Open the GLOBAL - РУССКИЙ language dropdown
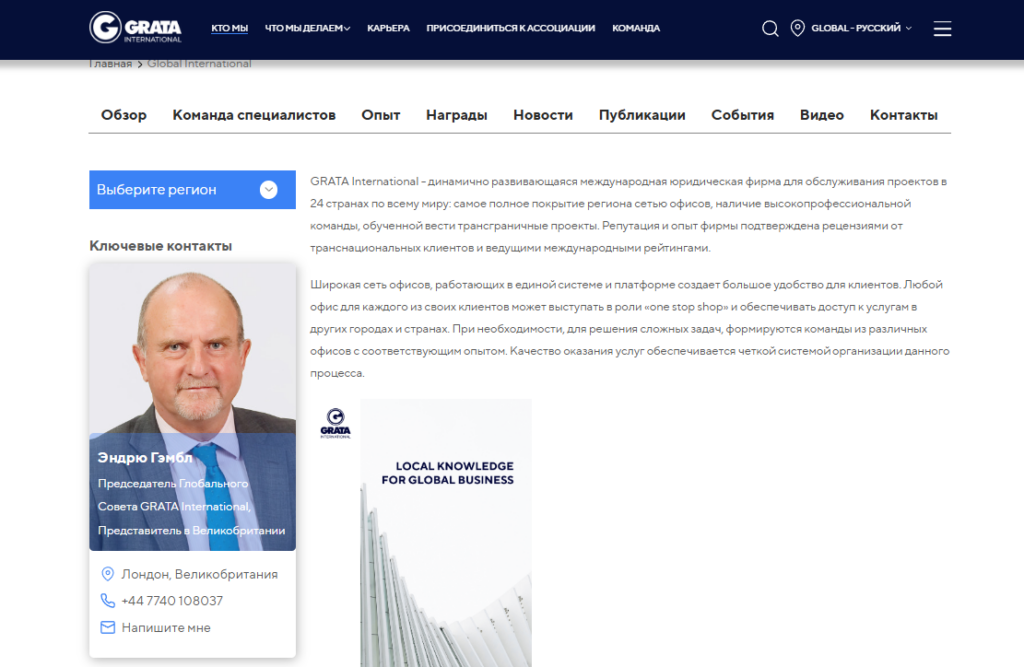This screenshot has height=667, width=1024. 861,28
